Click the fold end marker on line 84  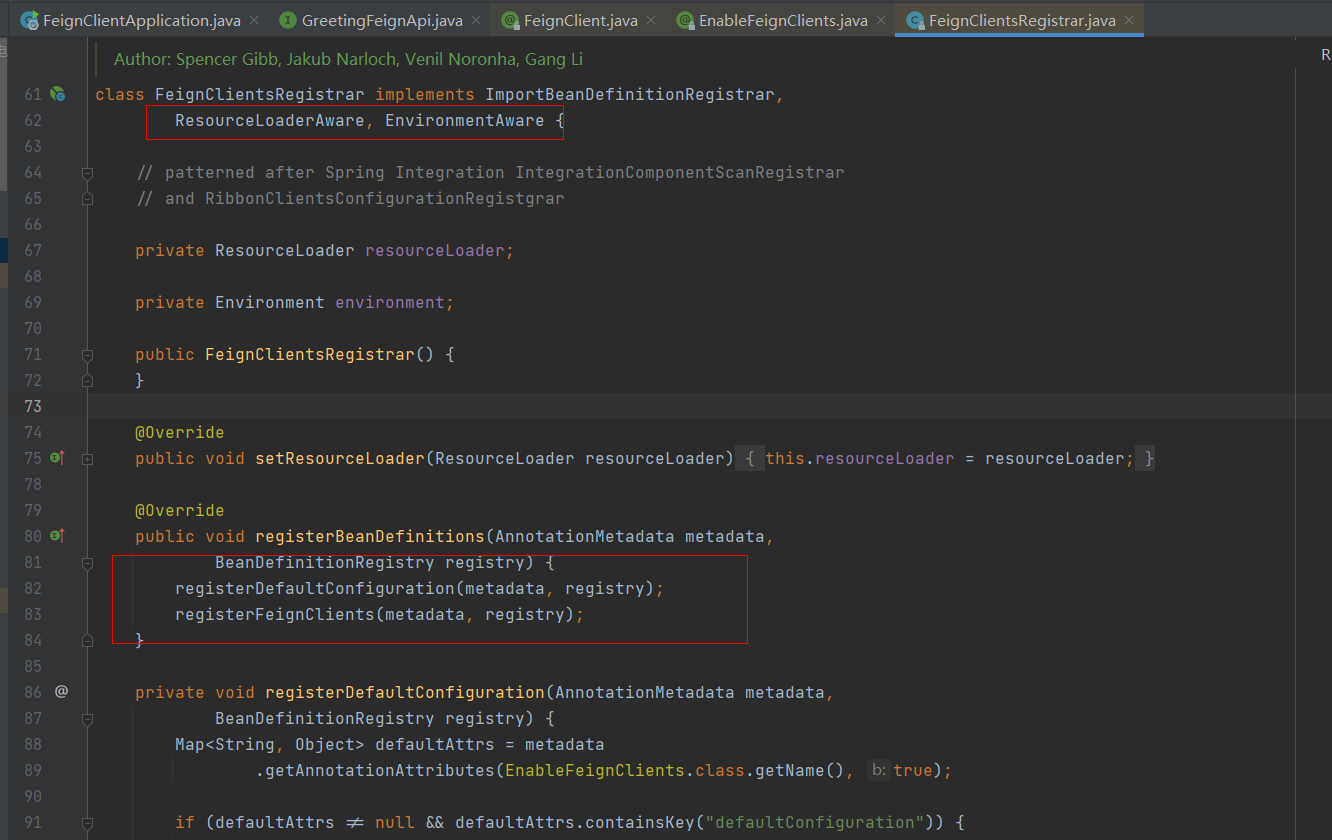(87, 641)
